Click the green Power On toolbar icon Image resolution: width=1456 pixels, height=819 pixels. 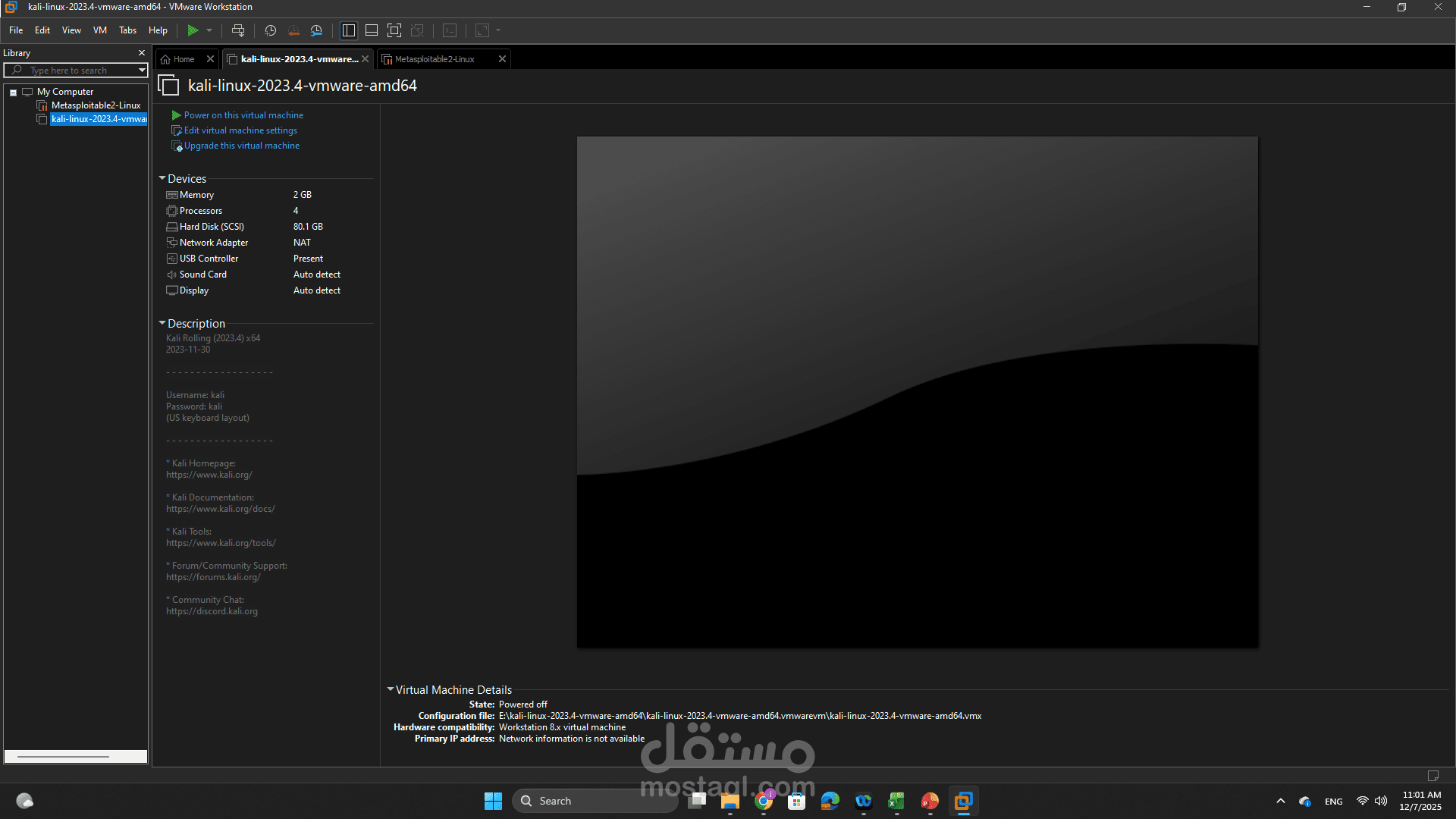(x=193, y=30)
